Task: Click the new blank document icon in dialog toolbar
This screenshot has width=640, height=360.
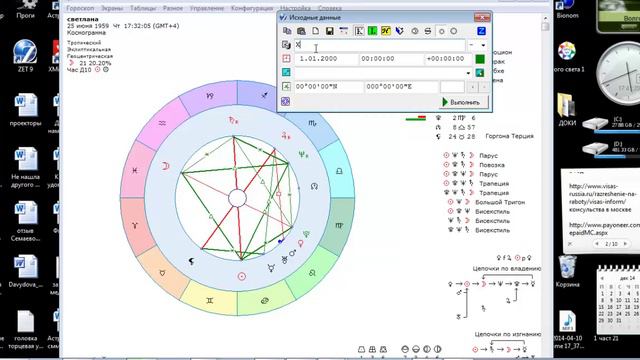Action: 316,31
